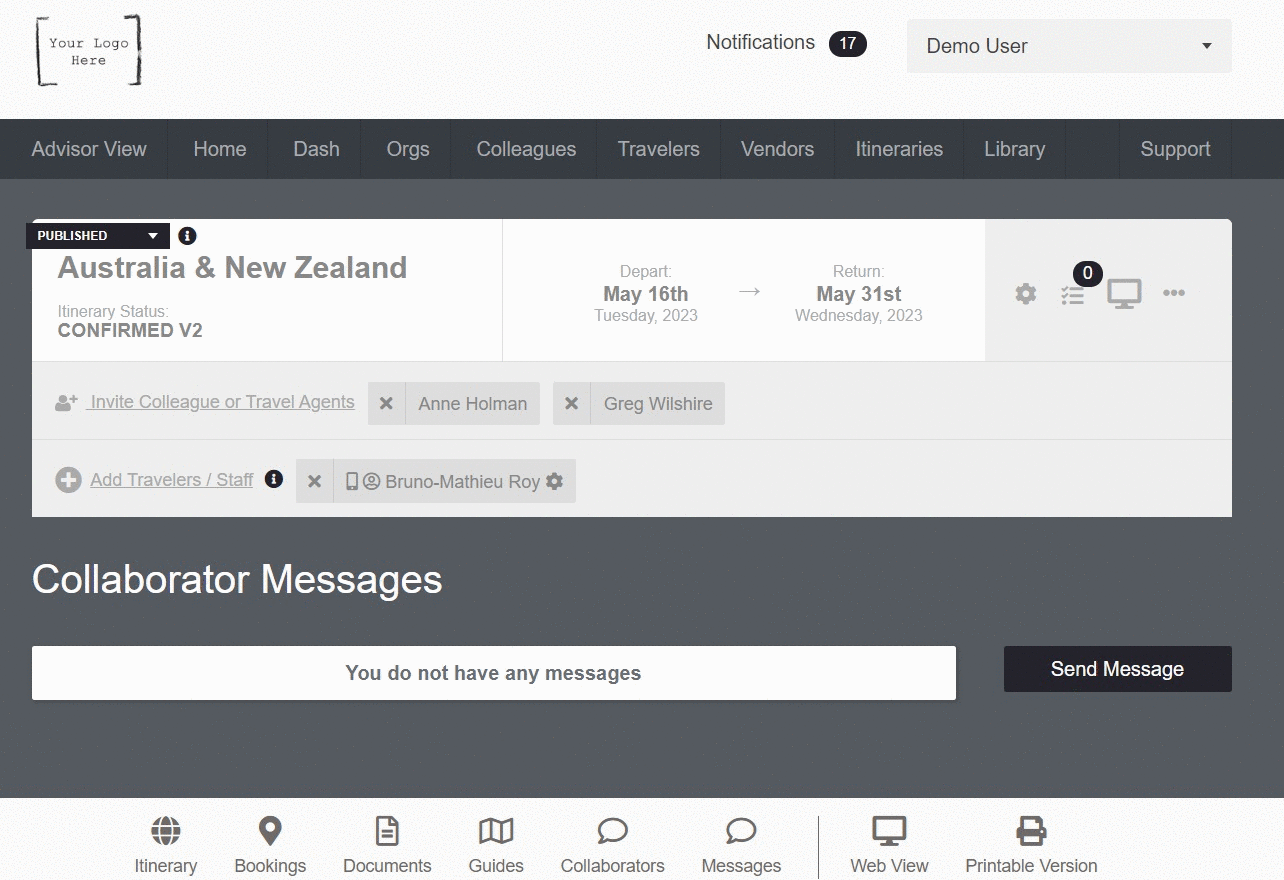Open the Colleagues navigation item
This screenshot has width=1284, height=880.
[526, 149]
